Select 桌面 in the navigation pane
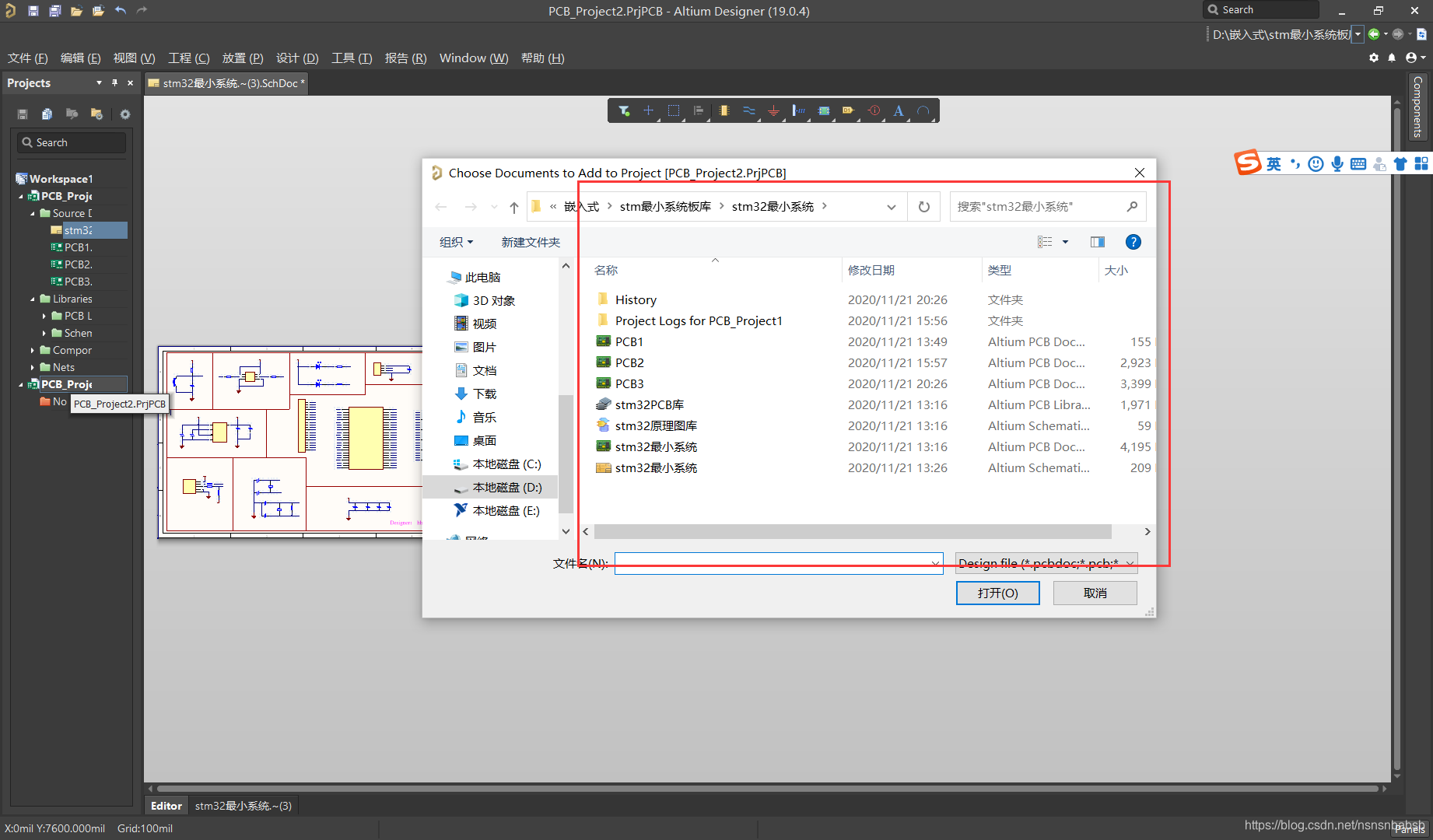This screenshot has width=1433, height=840. 484,440
